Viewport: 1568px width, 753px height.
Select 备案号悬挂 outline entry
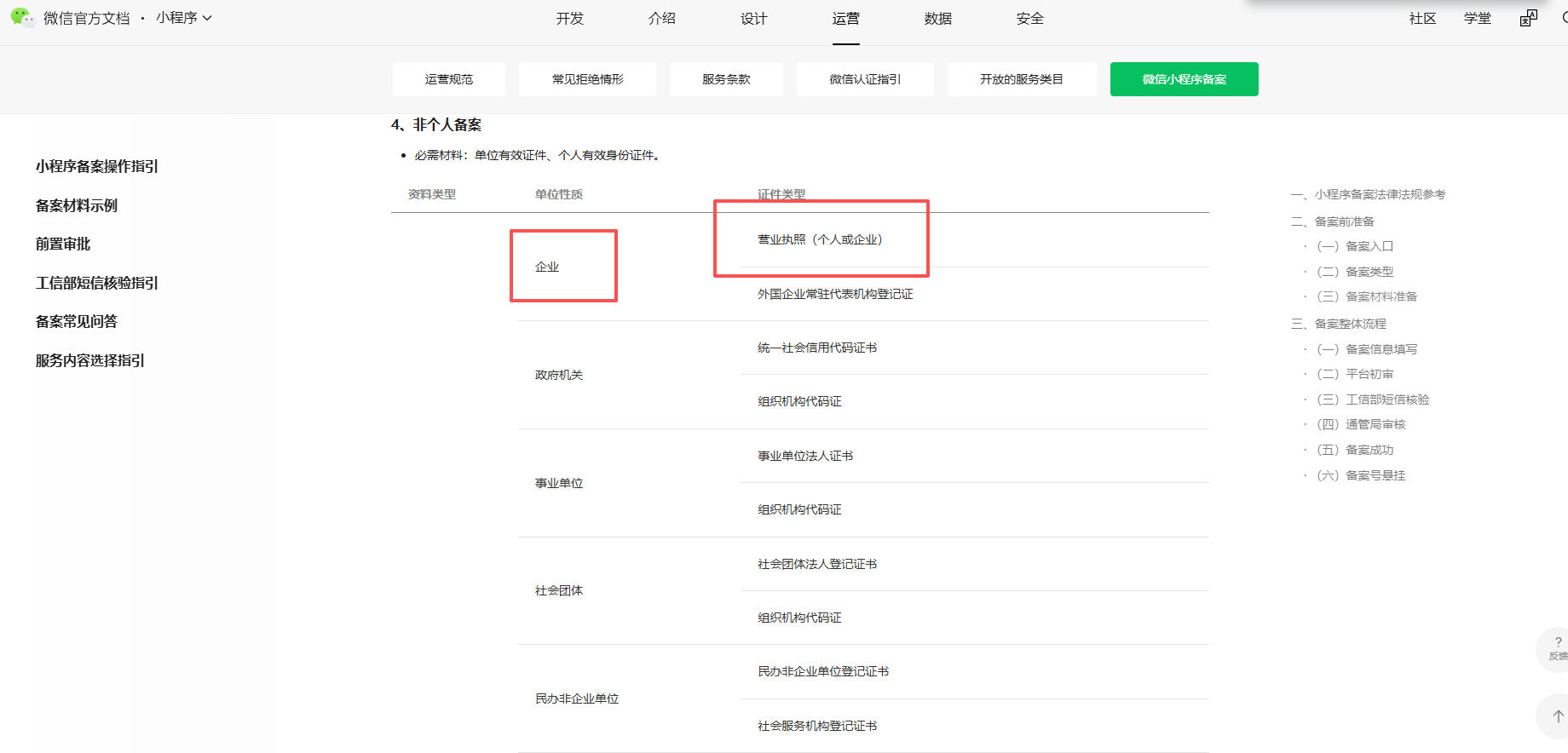pyautogui.click(x=1361, y=475)
